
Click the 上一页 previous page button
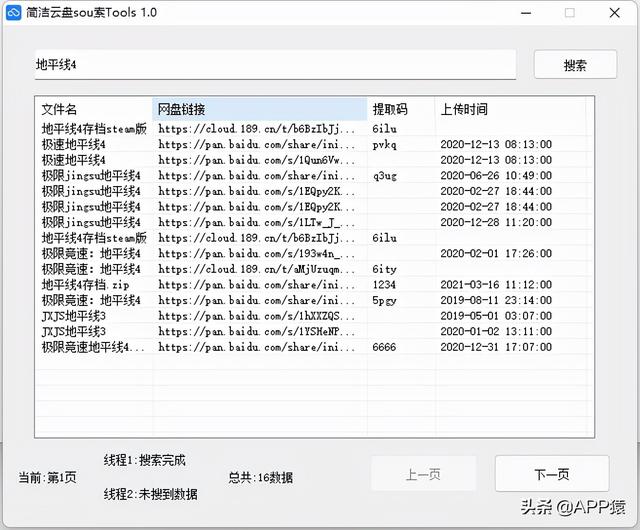(423, 474)
